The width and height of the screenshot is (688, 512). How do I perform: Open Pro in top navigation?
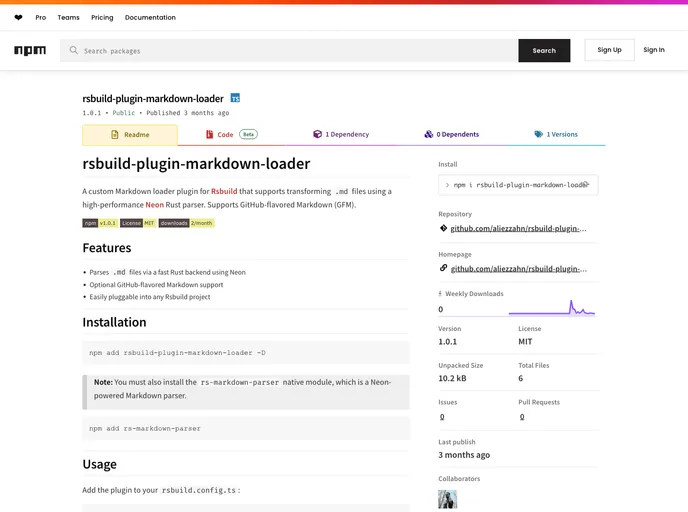coord(41,18)
